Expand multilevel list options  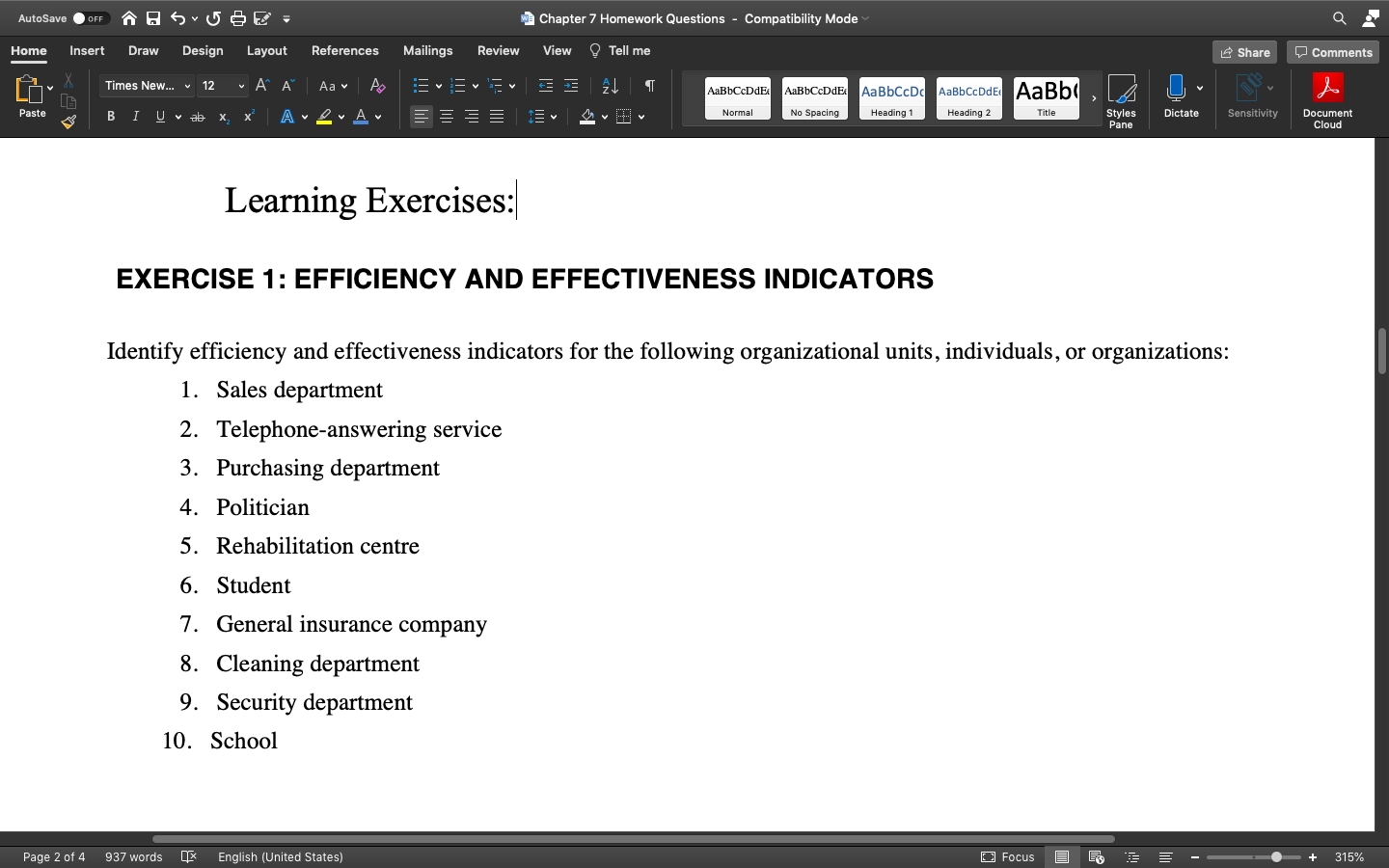(512, 86)
